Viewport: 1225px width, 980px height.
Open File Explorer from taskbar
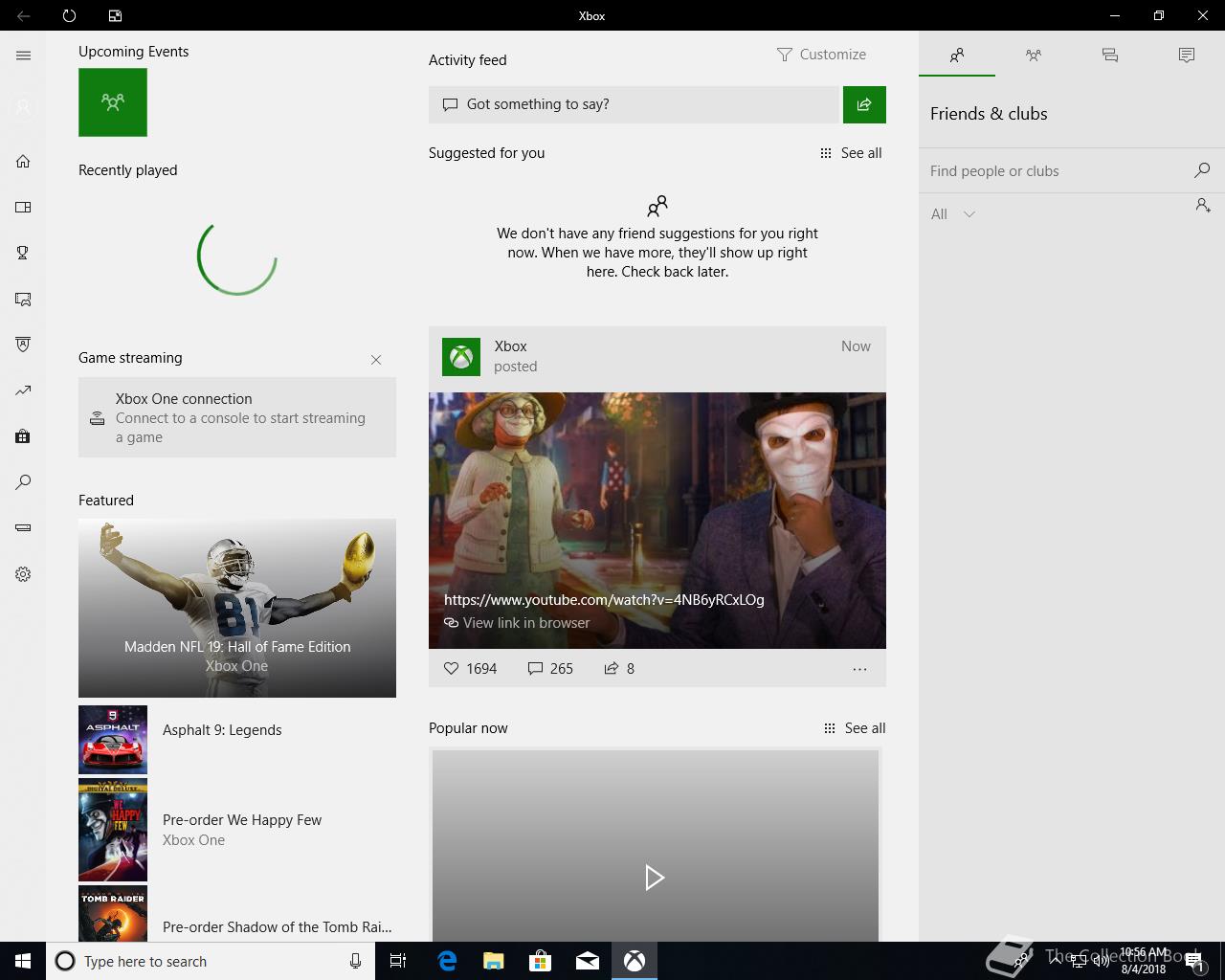click(494, 961)
